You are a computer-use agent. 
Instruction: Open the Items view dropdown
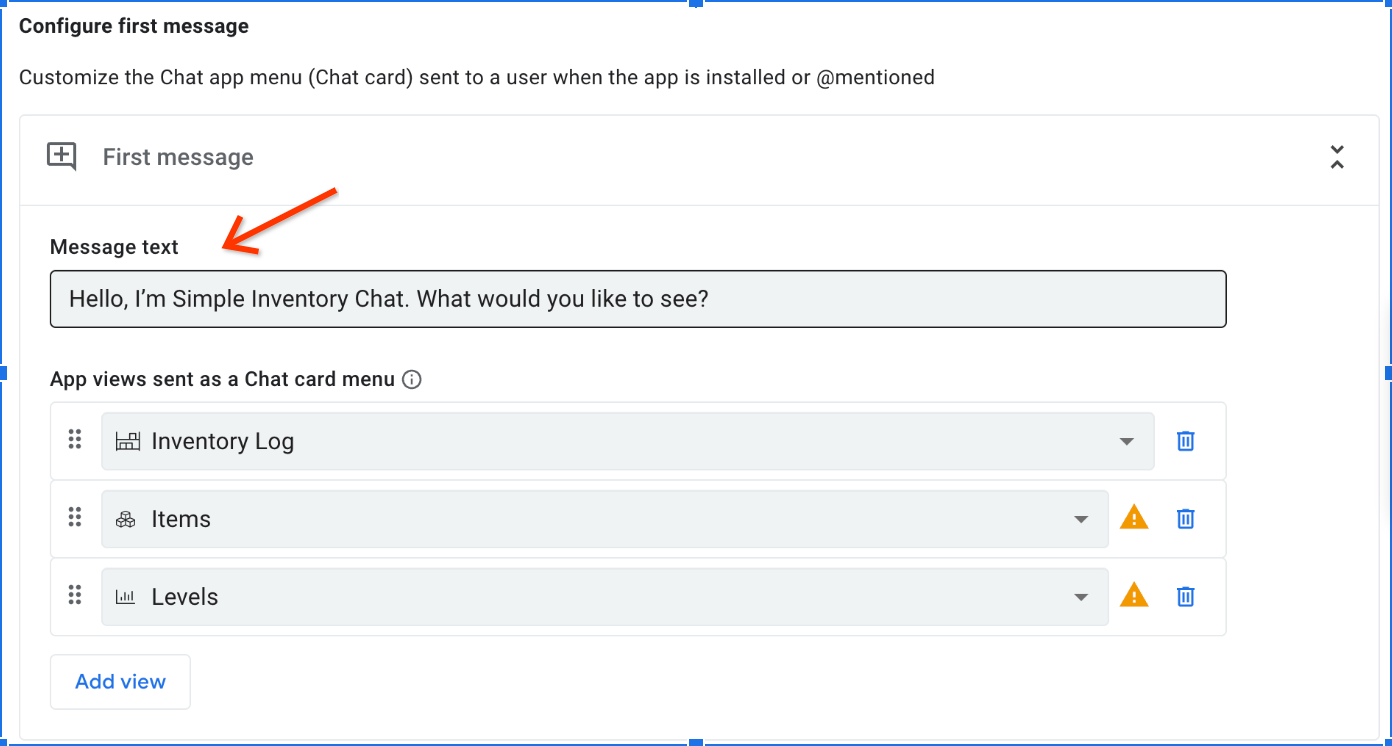tap(1081, 519)
